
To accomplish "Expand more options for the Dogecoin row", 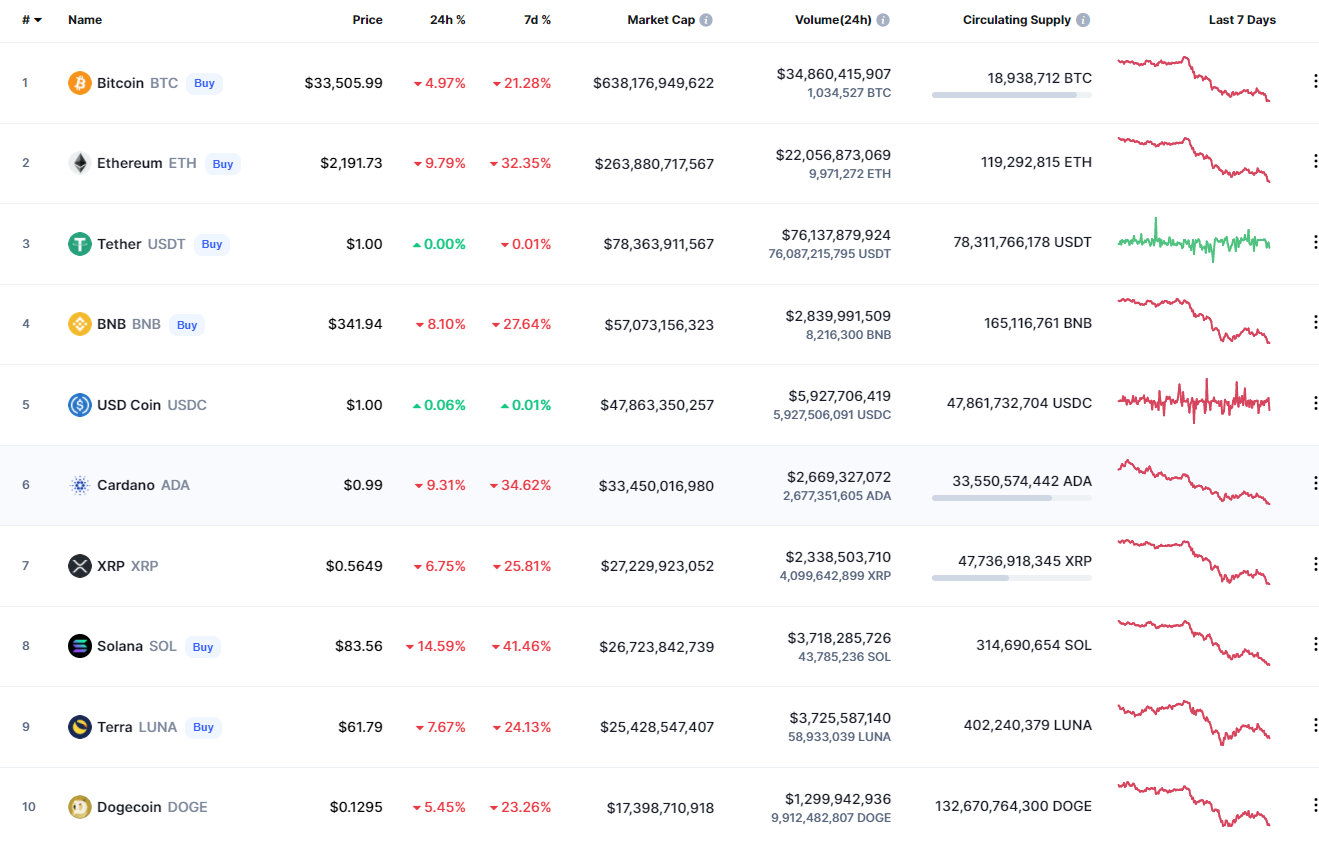I will point(1315,805).
